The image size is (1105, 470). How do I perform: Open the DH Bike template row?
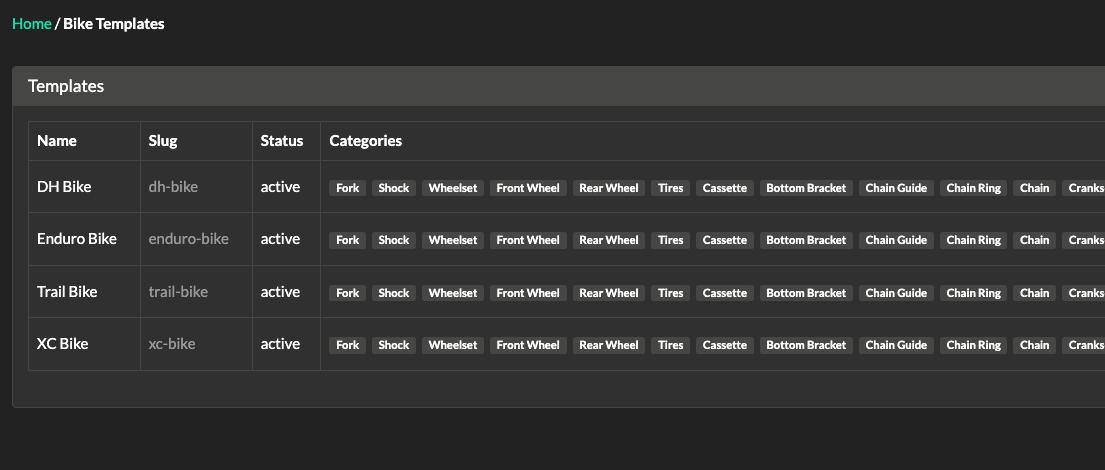[x=64, y=187]
